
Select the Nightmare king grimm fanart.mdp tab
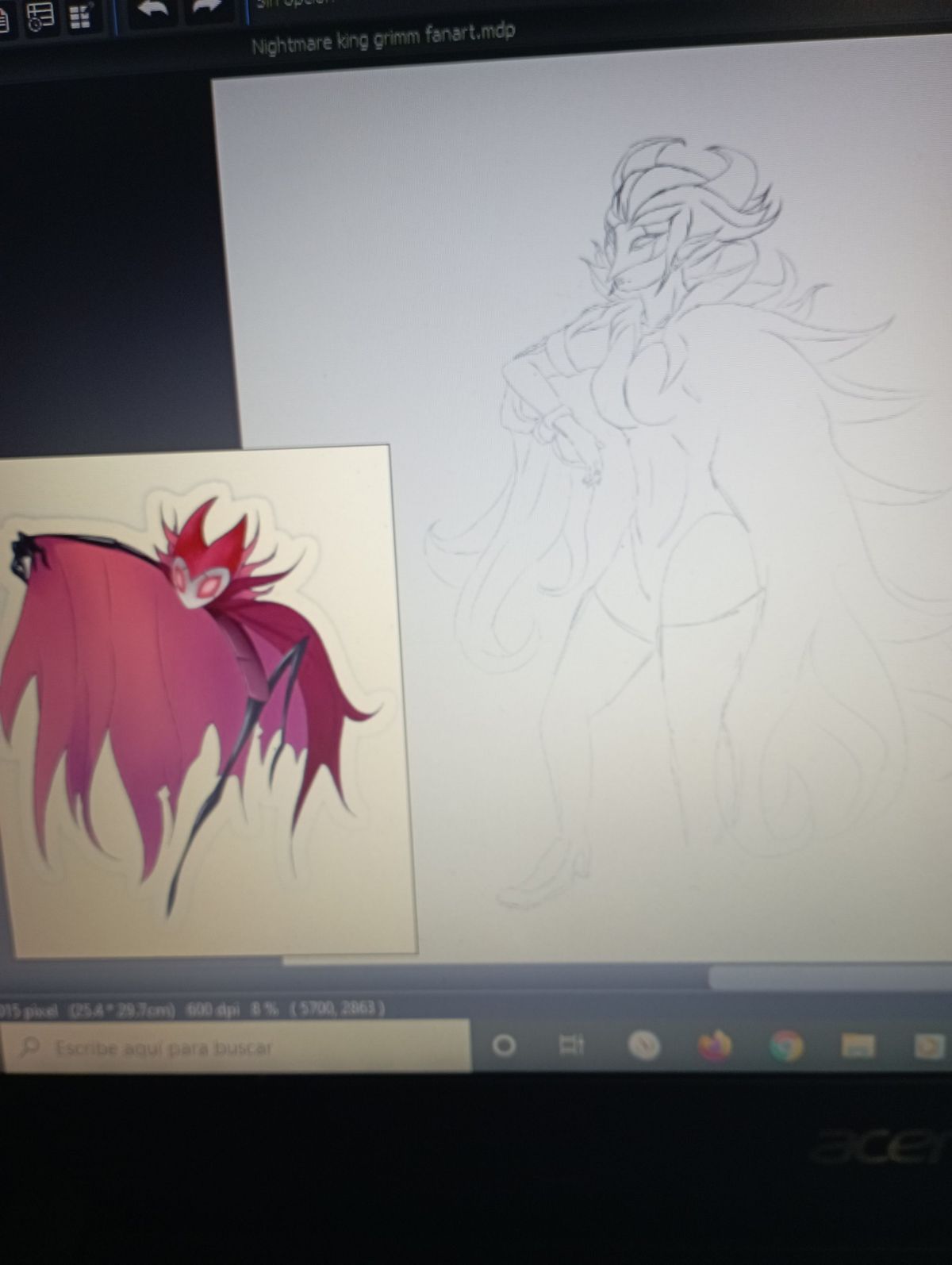coord(383,37)
